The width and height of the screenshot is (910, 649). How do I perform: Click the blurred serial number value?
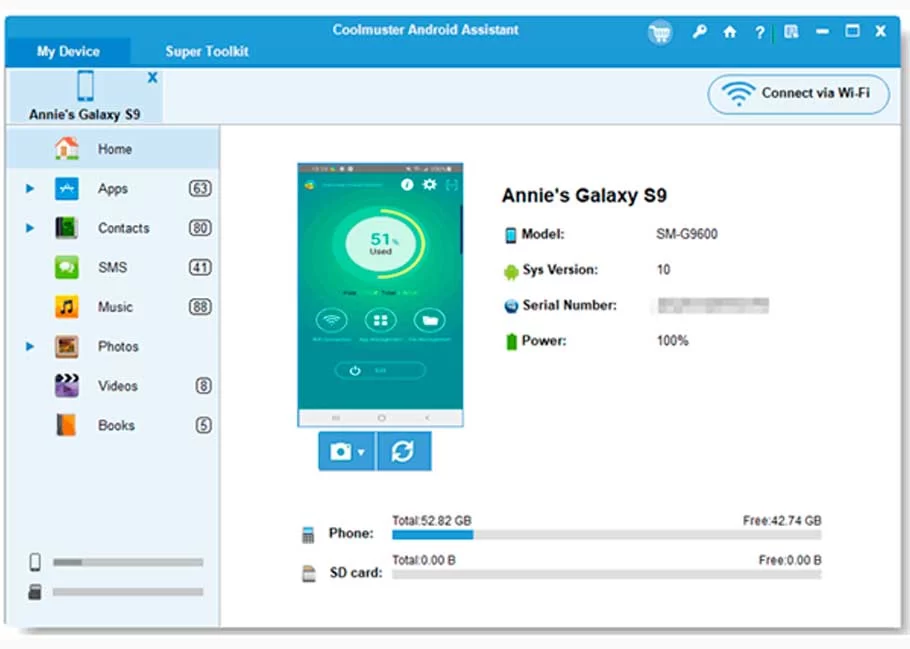[x=713, y=305]
